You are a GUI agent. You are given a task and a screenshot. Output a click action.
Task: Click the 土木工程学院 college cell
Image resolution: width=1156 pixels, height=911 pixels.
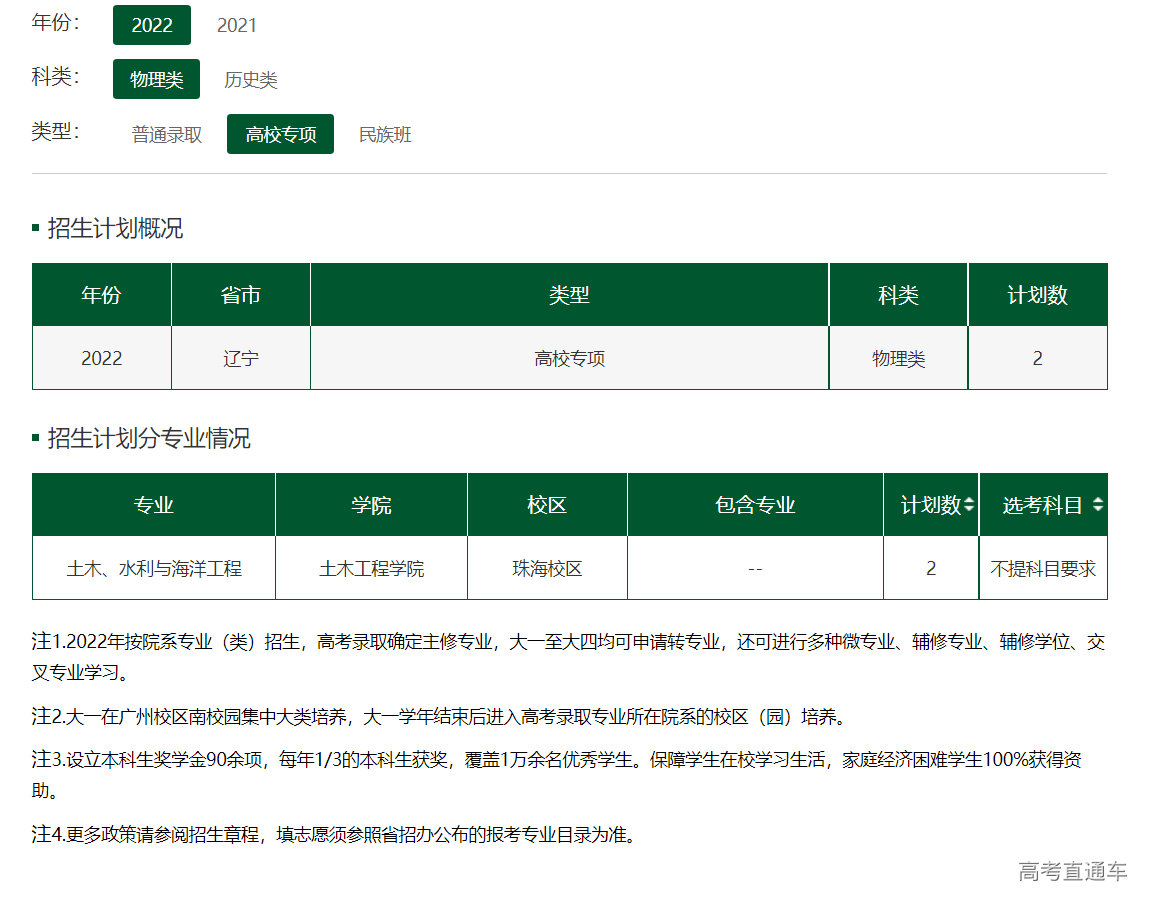click(x=371, y=569)
